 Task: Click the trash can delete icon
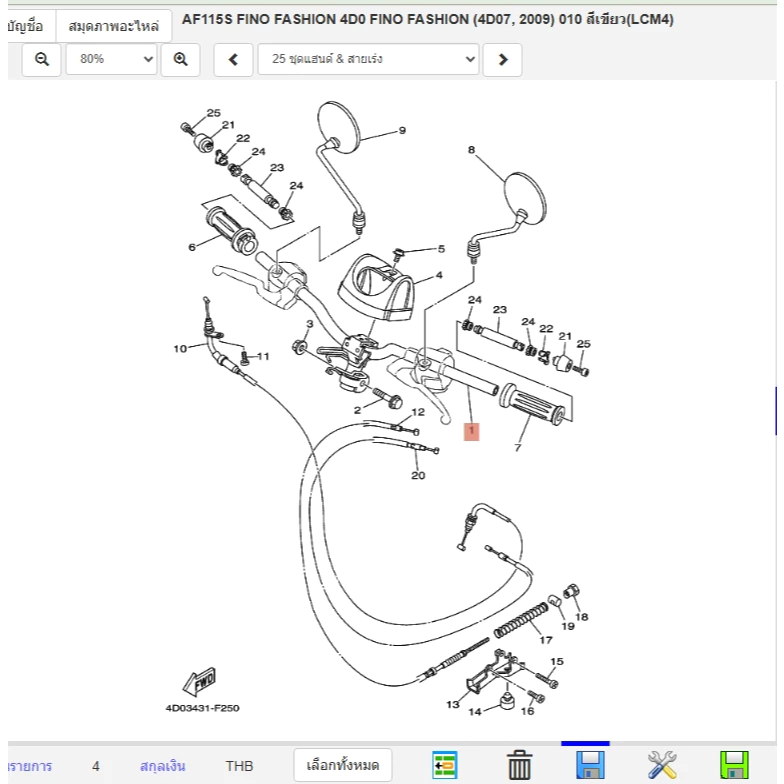coord(519,765)
